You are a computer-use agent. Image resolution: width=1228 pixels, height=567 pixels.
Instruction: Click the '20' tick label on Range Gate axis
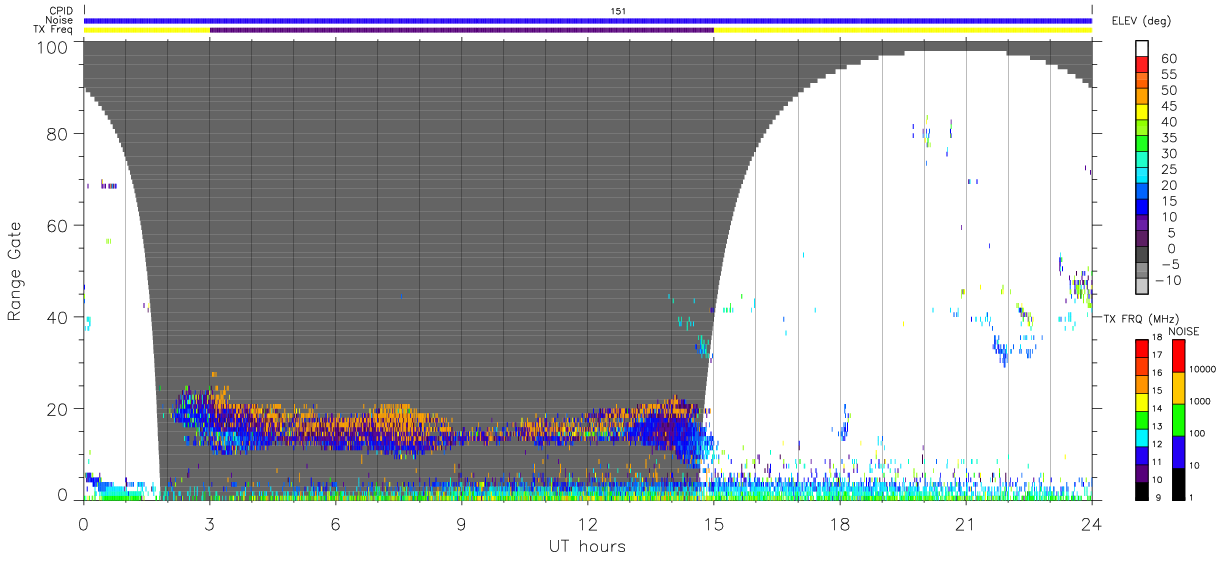coord(59,408)
